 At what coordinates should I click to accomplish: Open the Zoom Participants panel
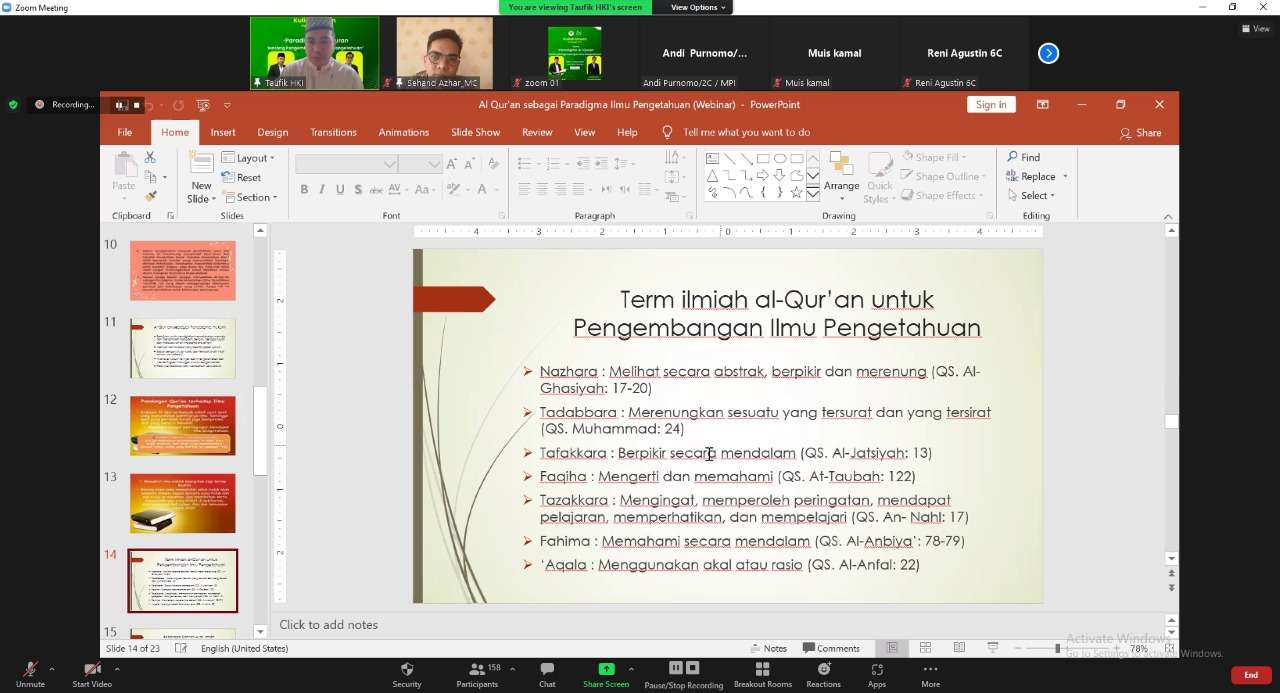(477, 675)
